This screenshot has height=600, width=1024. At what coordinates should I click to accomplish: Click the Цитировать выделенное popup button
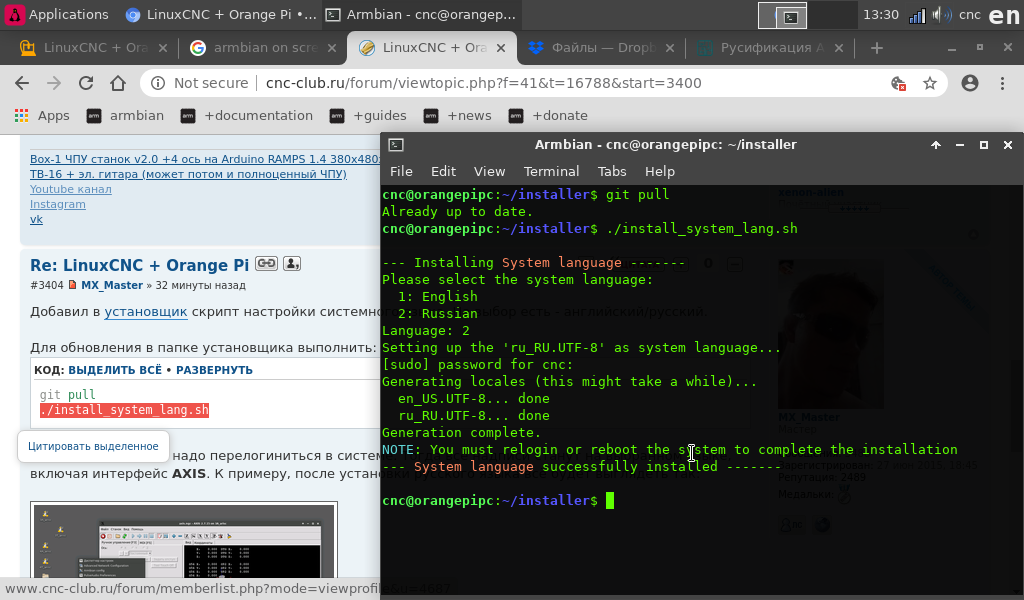click(x=93, y=446)
